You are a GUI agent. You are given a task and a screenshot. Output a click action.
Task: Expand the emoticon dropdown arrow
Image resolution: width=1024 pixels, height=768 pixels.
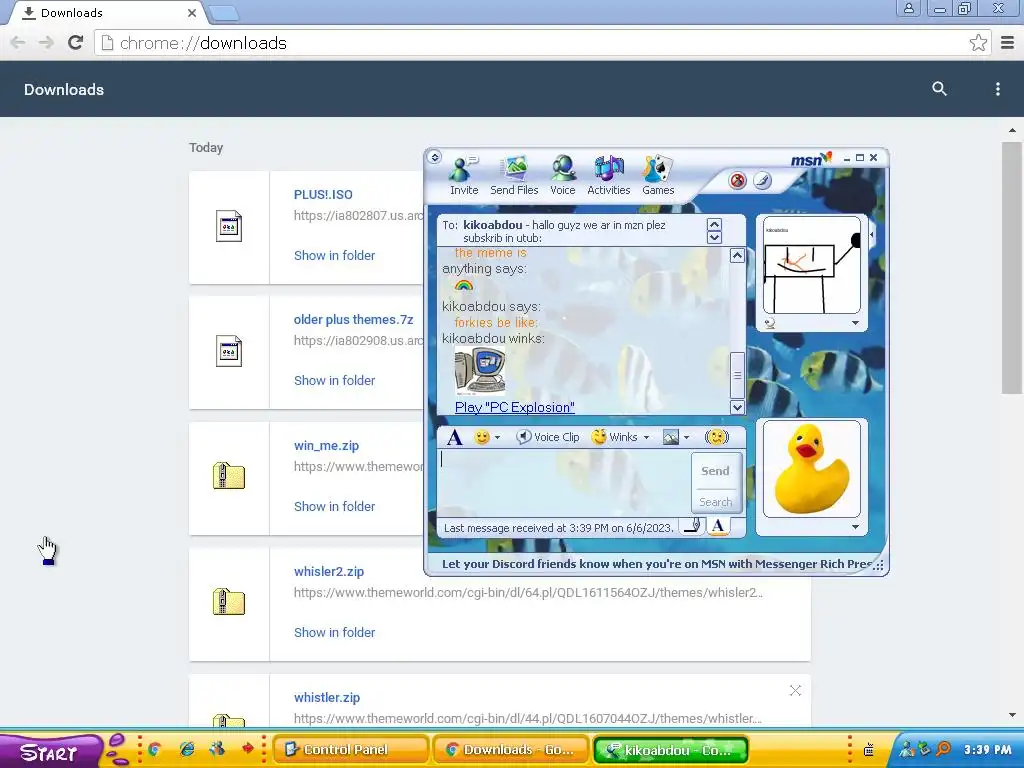click(x=498, y=438)
